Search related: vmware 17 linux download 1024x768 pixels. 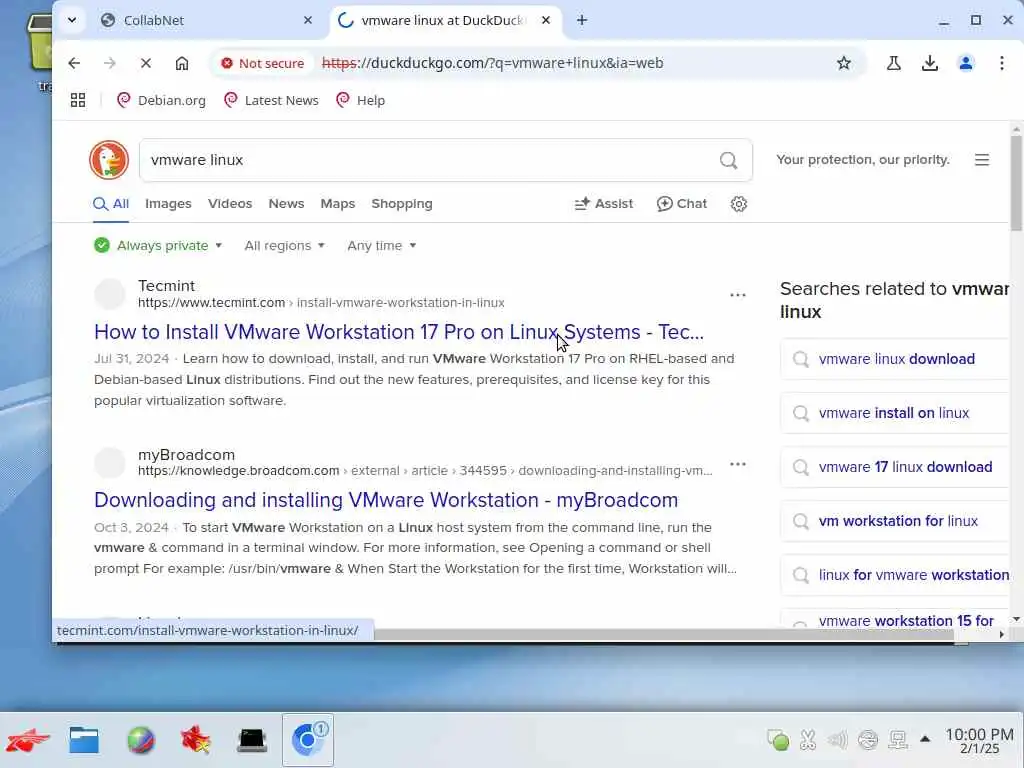point(895,467)
